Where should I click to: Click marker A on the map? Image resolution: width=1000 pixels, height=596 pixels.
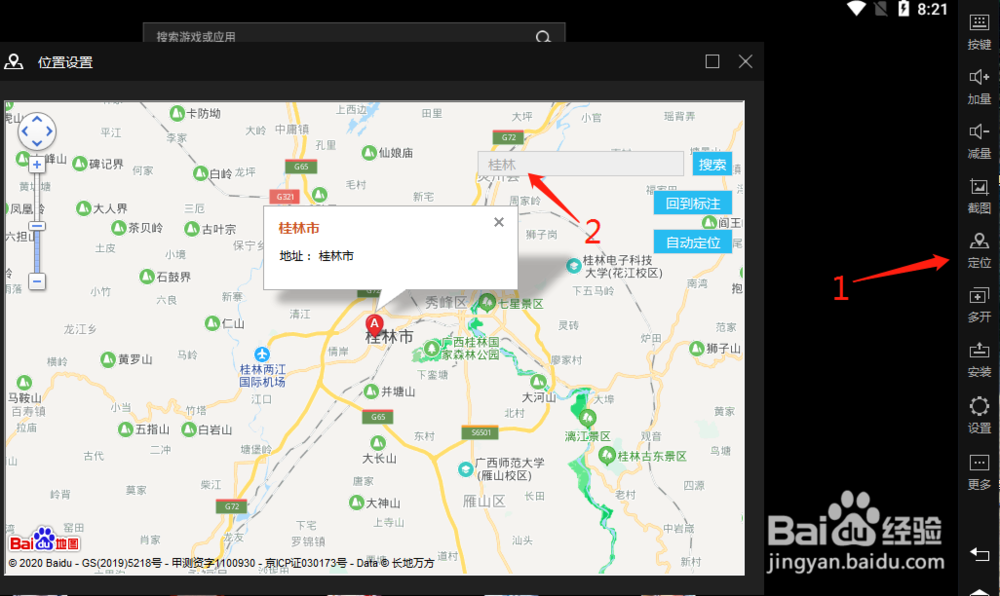374,324
